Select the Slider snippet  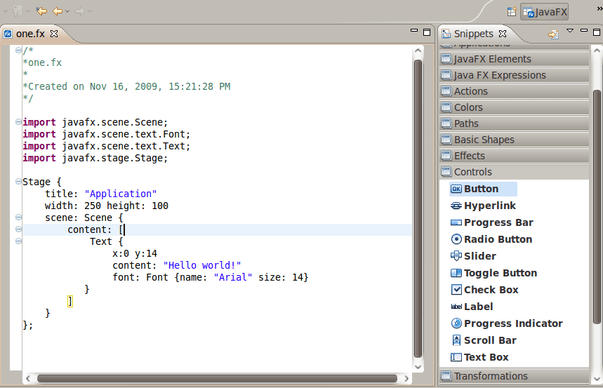pos(473,256)
